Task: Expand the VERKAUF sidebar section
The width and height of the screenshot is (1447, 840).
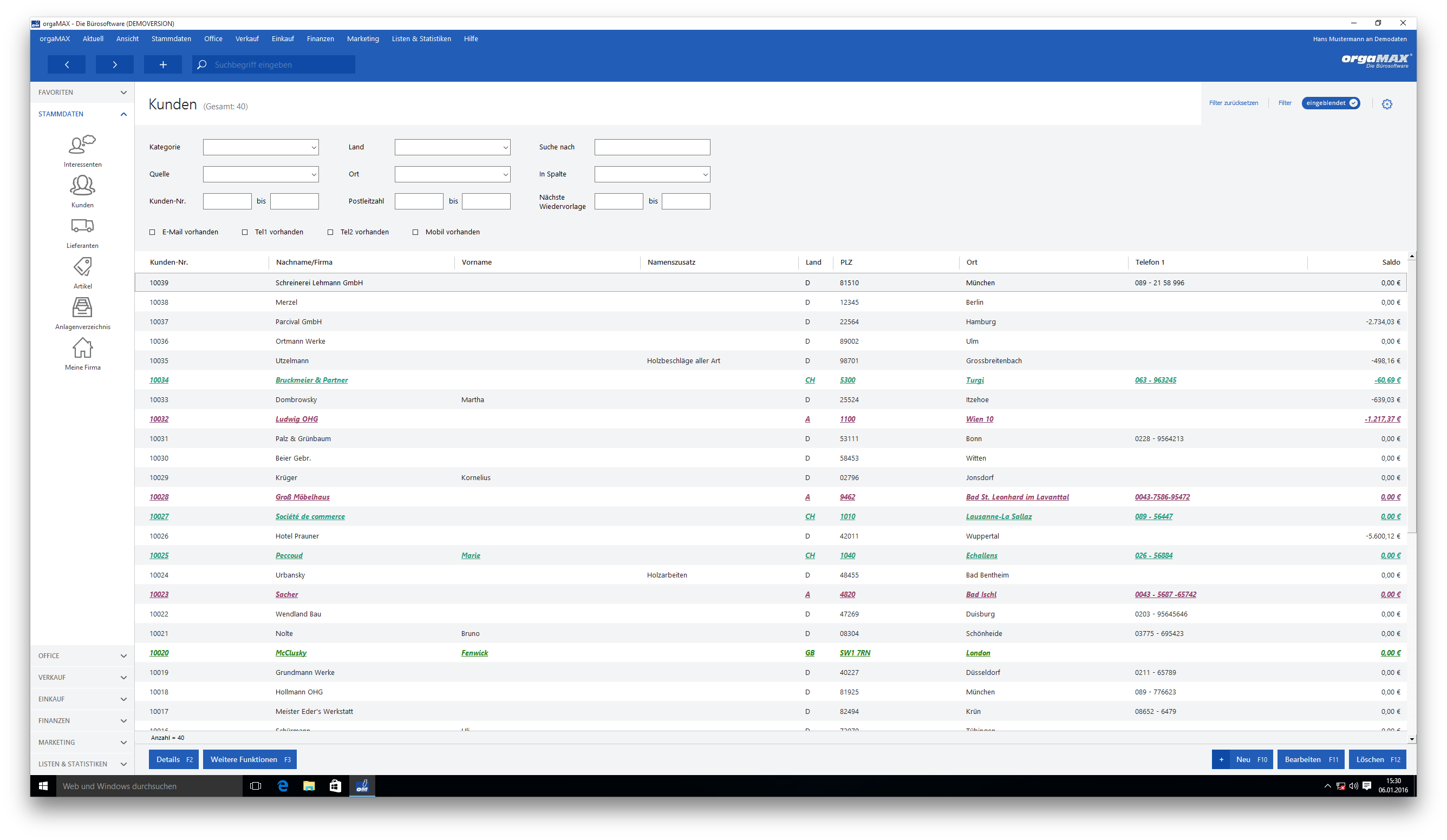Action: [x=82, y=678]
